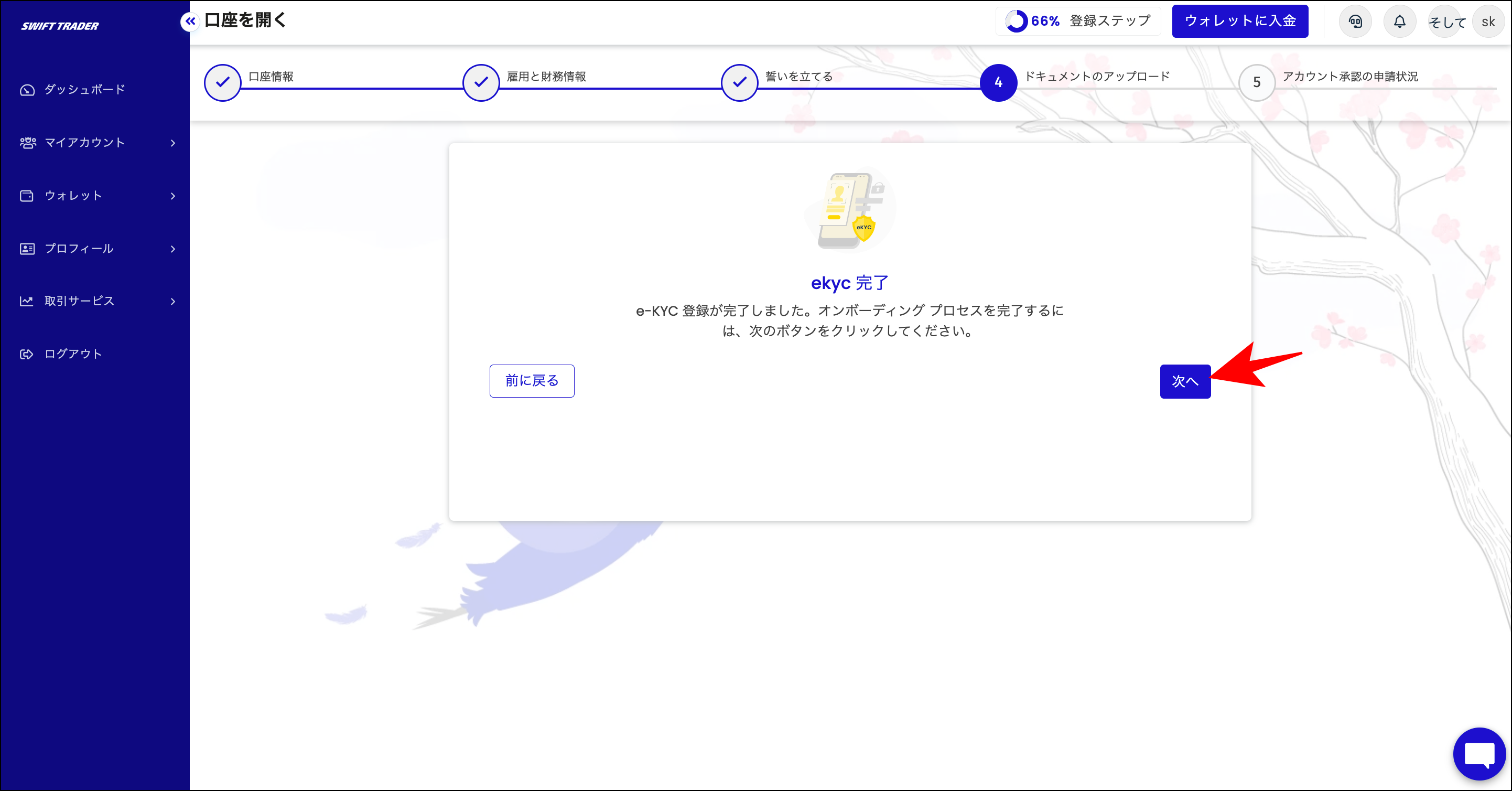Expand the 取引サービス submenu chevron
Viewport: 1512px width, 791px height.
172,301
